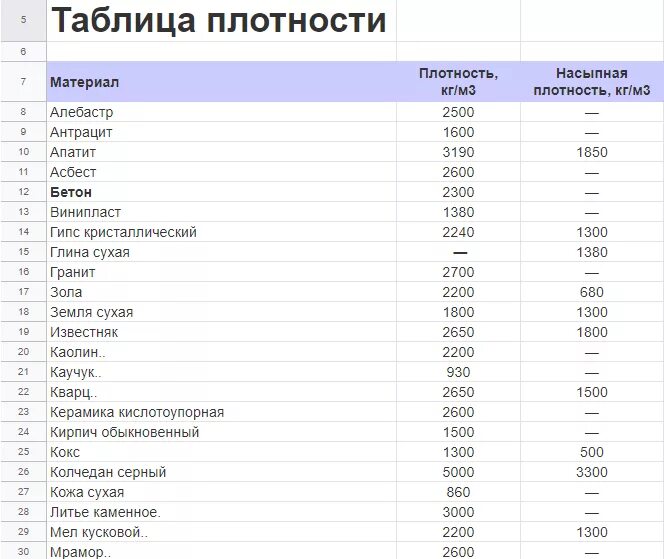The width and height of the screenshot is (664, 559).
Task: Select the 'Таблица плотности' title cell
Action: coord(221,20)
